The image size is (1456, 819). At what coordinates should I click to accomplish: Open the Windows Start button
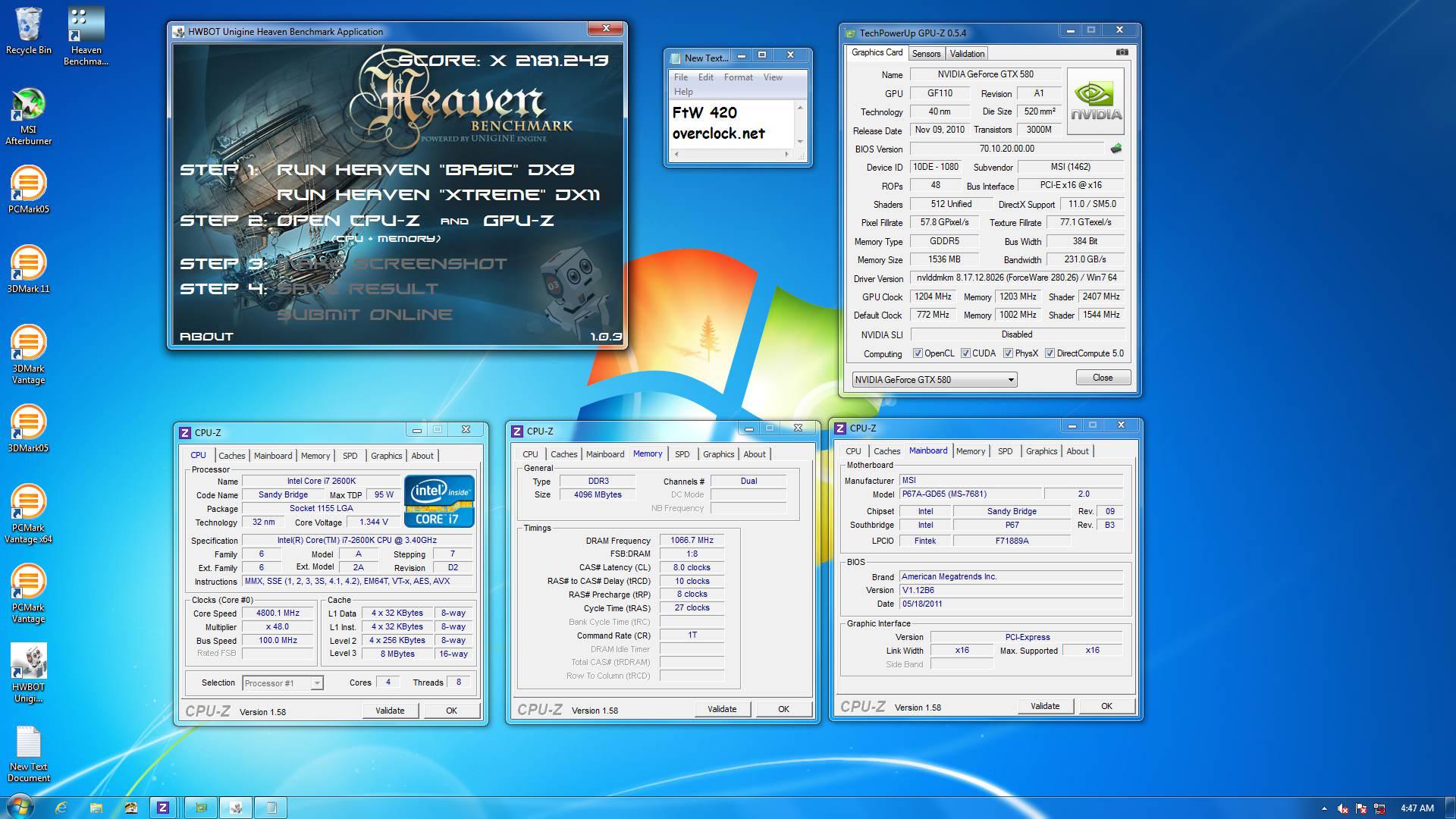point(20,807)
